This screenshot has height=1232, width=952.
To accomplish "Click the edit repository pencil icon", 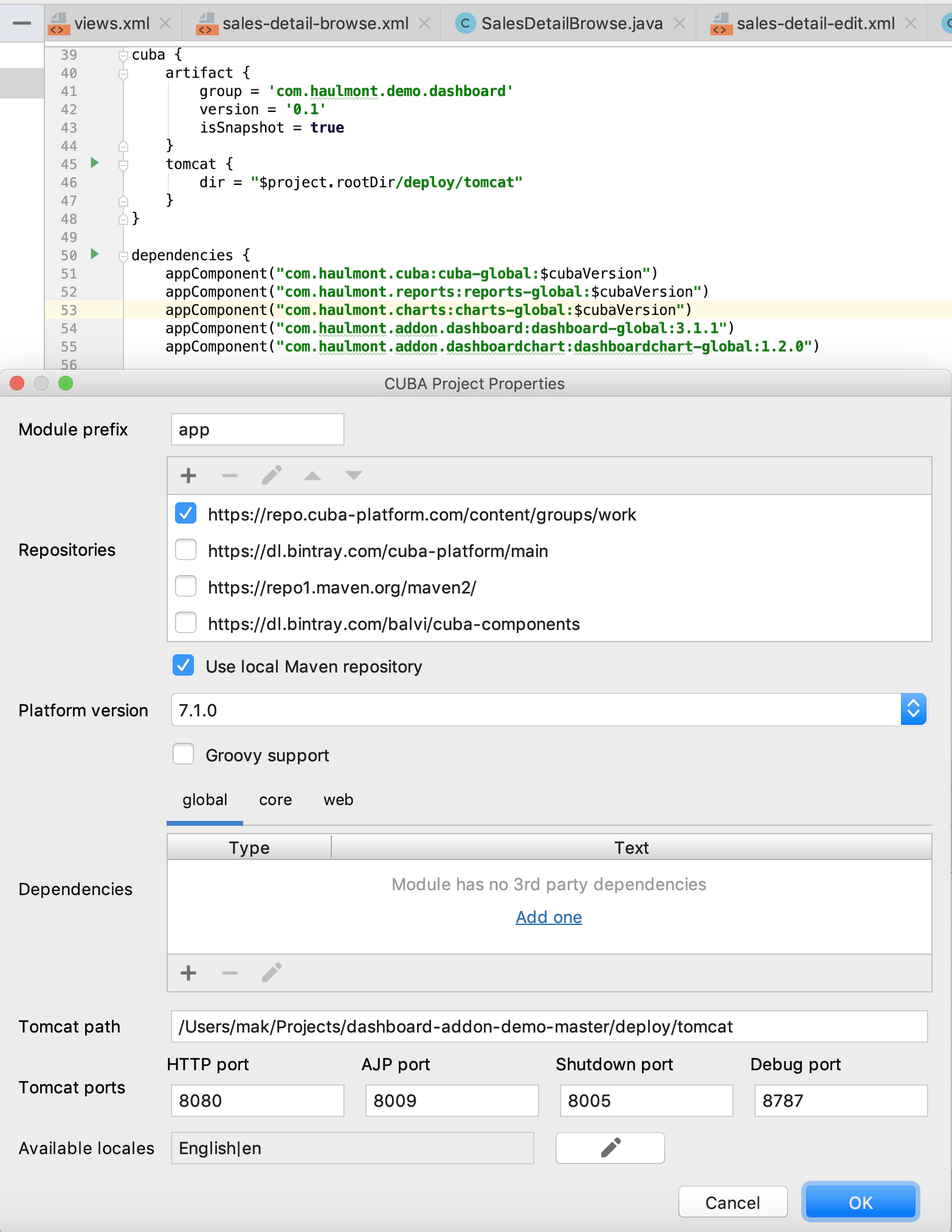I will (271, 476).
